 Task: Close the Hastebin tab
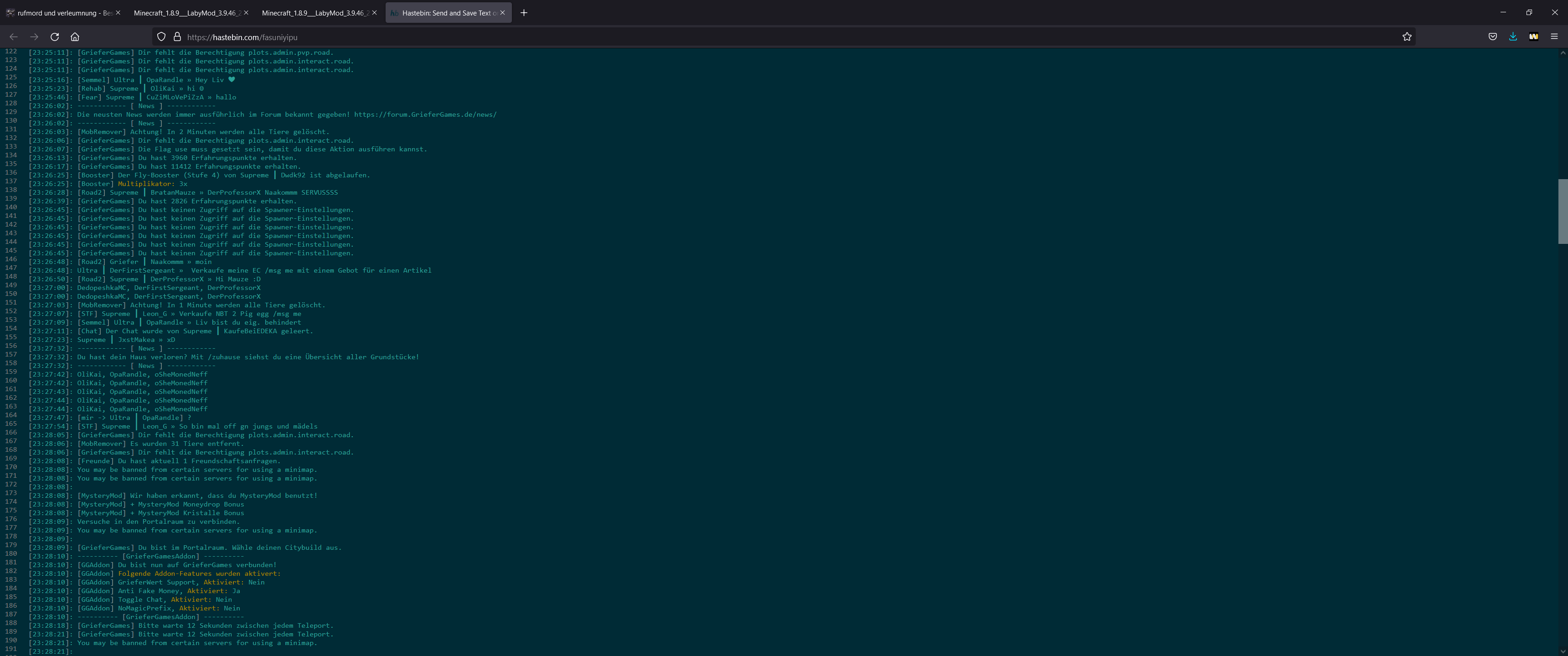pyautogui.click(x=502, y=13)
